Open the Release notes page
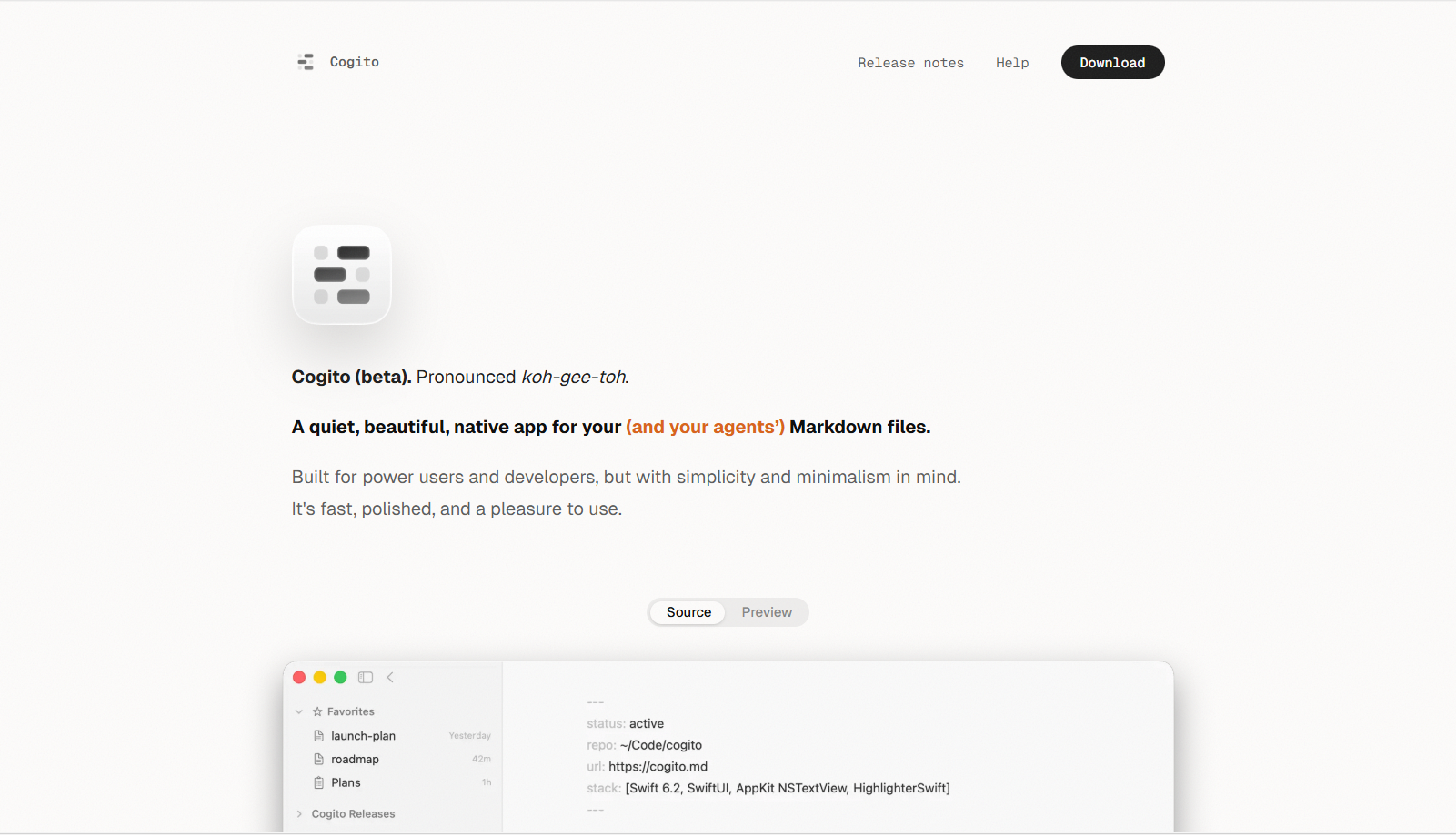Screen dimensions: 1456x837 point(910,63)
